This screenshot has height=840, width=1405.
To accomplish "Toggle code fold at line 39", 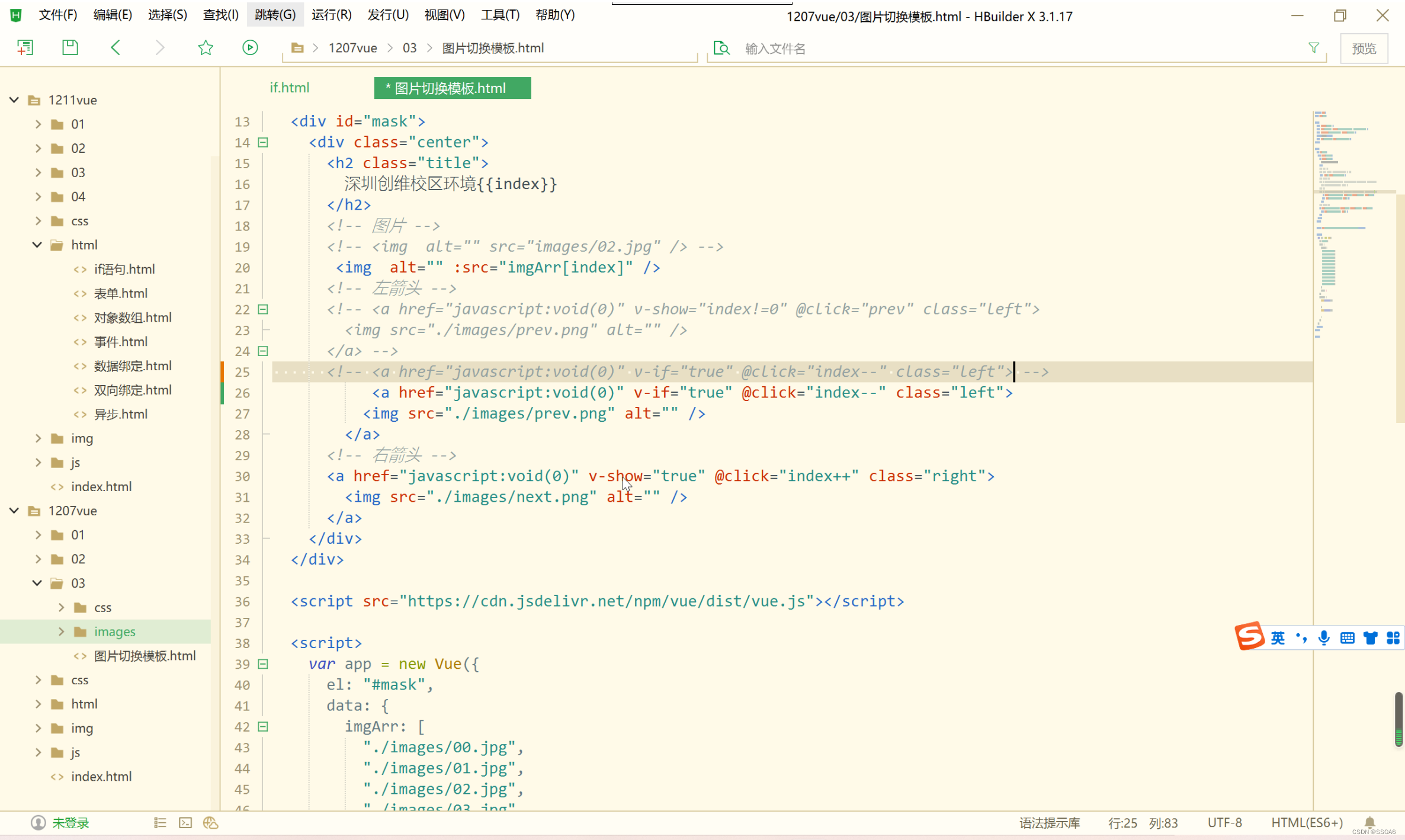I will (x=263, y=664).
